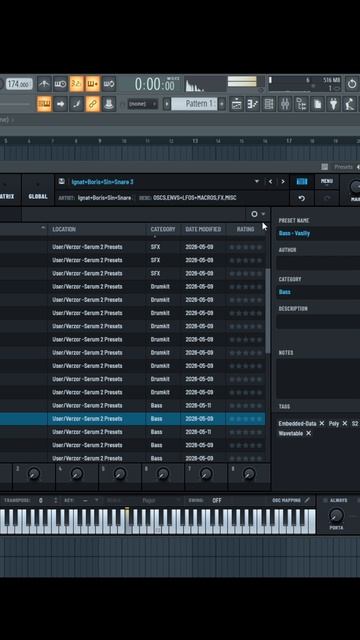Toggle the blue preset browser button
Screen dimensions: 360x640
click(302, 182)
